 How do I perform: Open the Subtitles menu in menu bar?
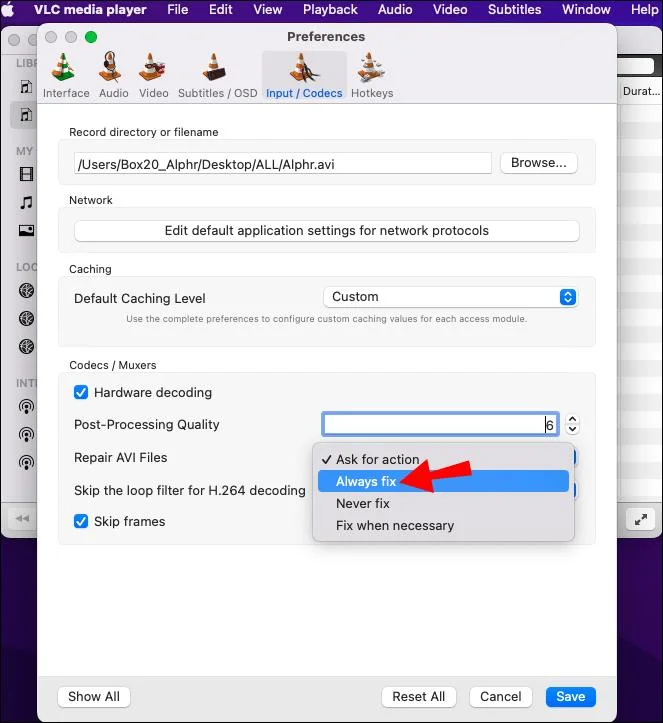point(515,10)
